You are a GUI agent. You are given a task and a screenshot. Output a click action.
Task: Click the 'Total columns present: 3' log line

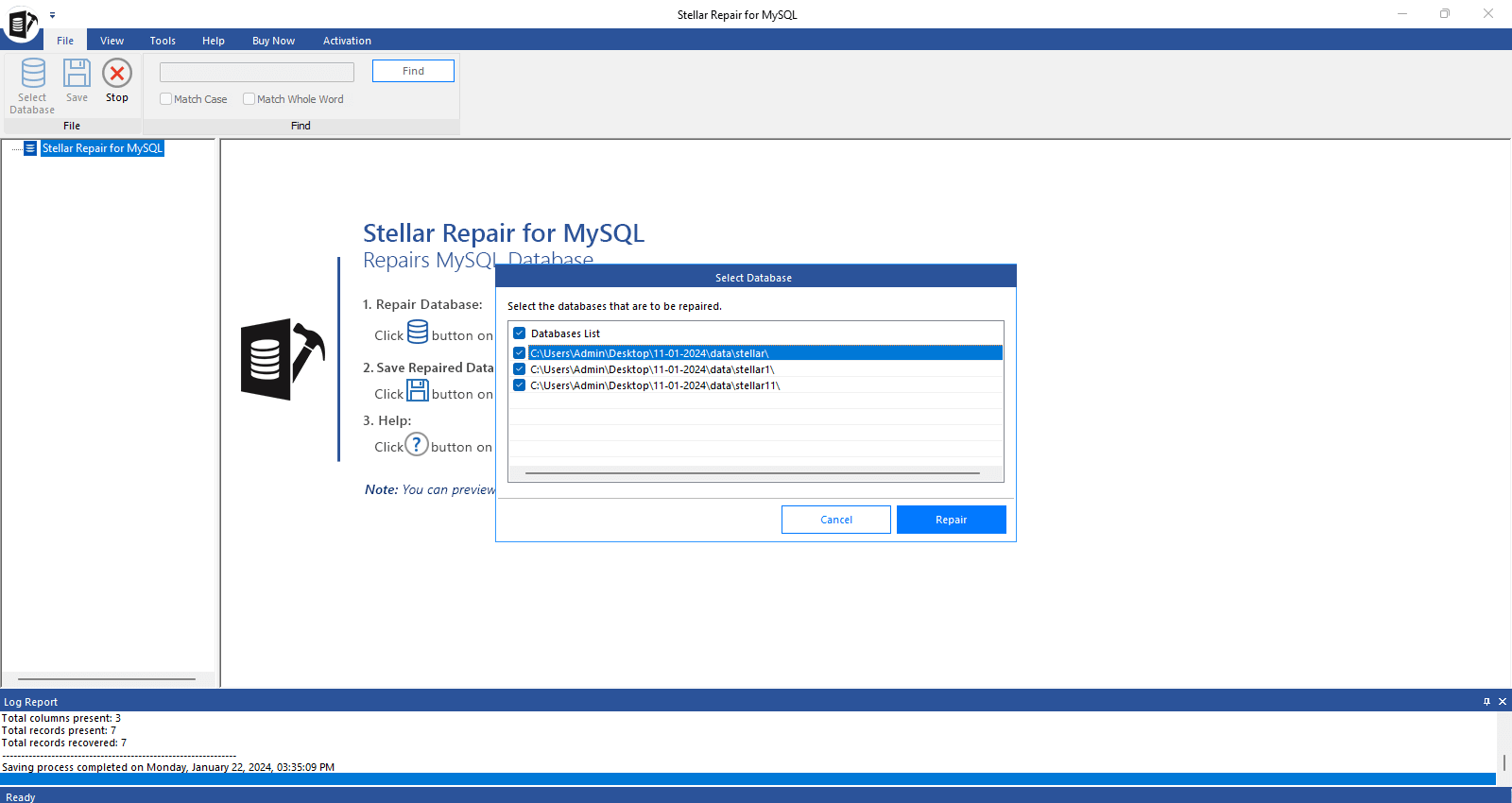point(61,718)
